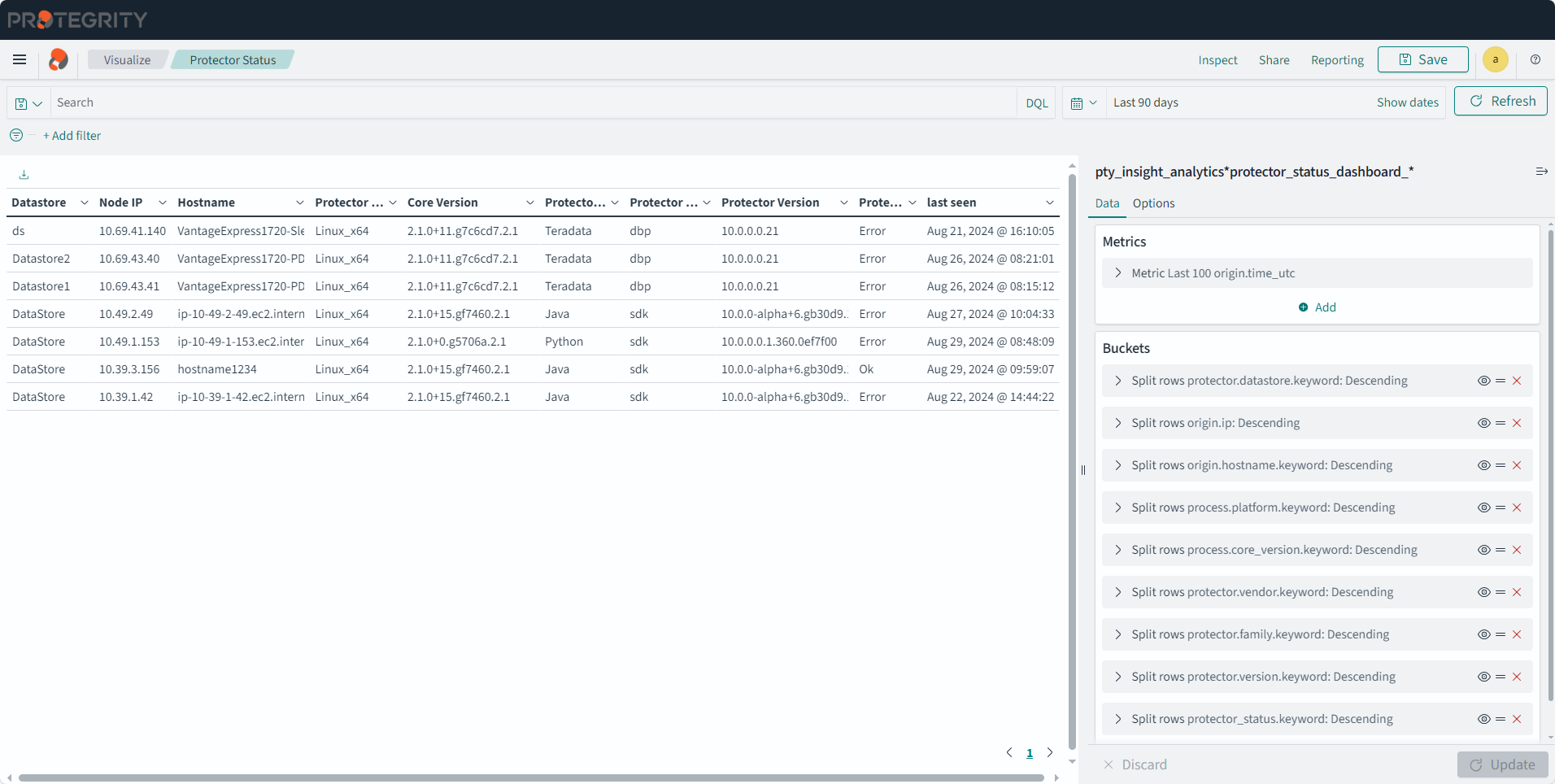Click the Refresh button
Screen dimensions: 1555x784
1500,102
